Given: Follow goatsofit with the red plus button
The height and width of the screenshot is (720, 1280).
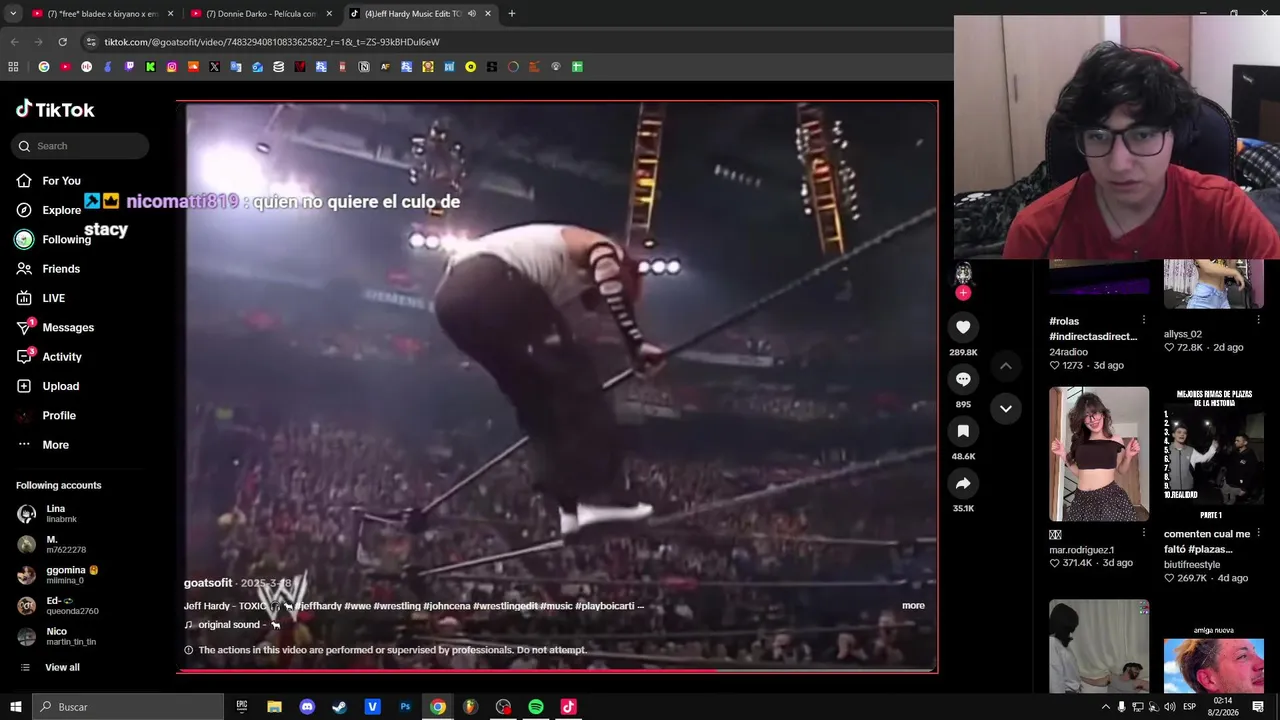Looking at the screenshot, I should point(963,293).
